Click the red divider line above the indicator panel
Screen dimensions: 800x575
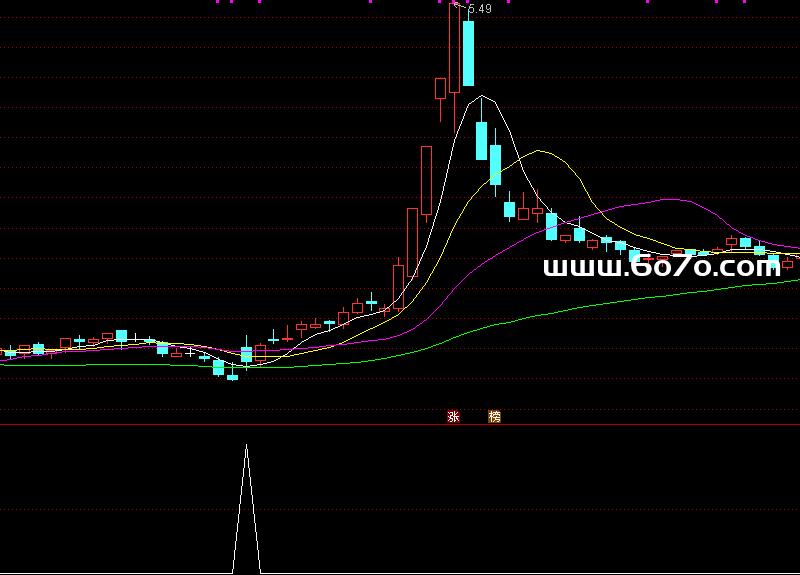(x=400, y=425)
